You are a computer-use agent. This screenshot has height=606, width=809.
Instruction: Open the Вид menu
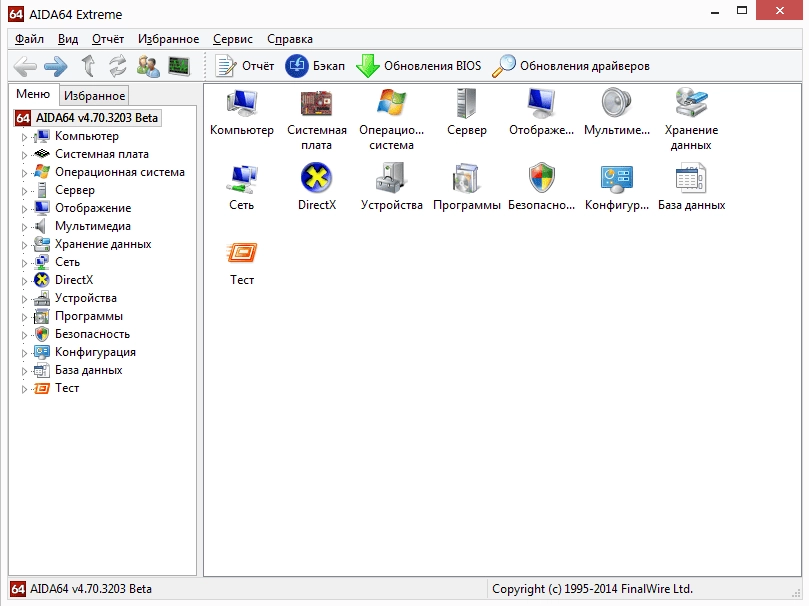tap(68, 39)
